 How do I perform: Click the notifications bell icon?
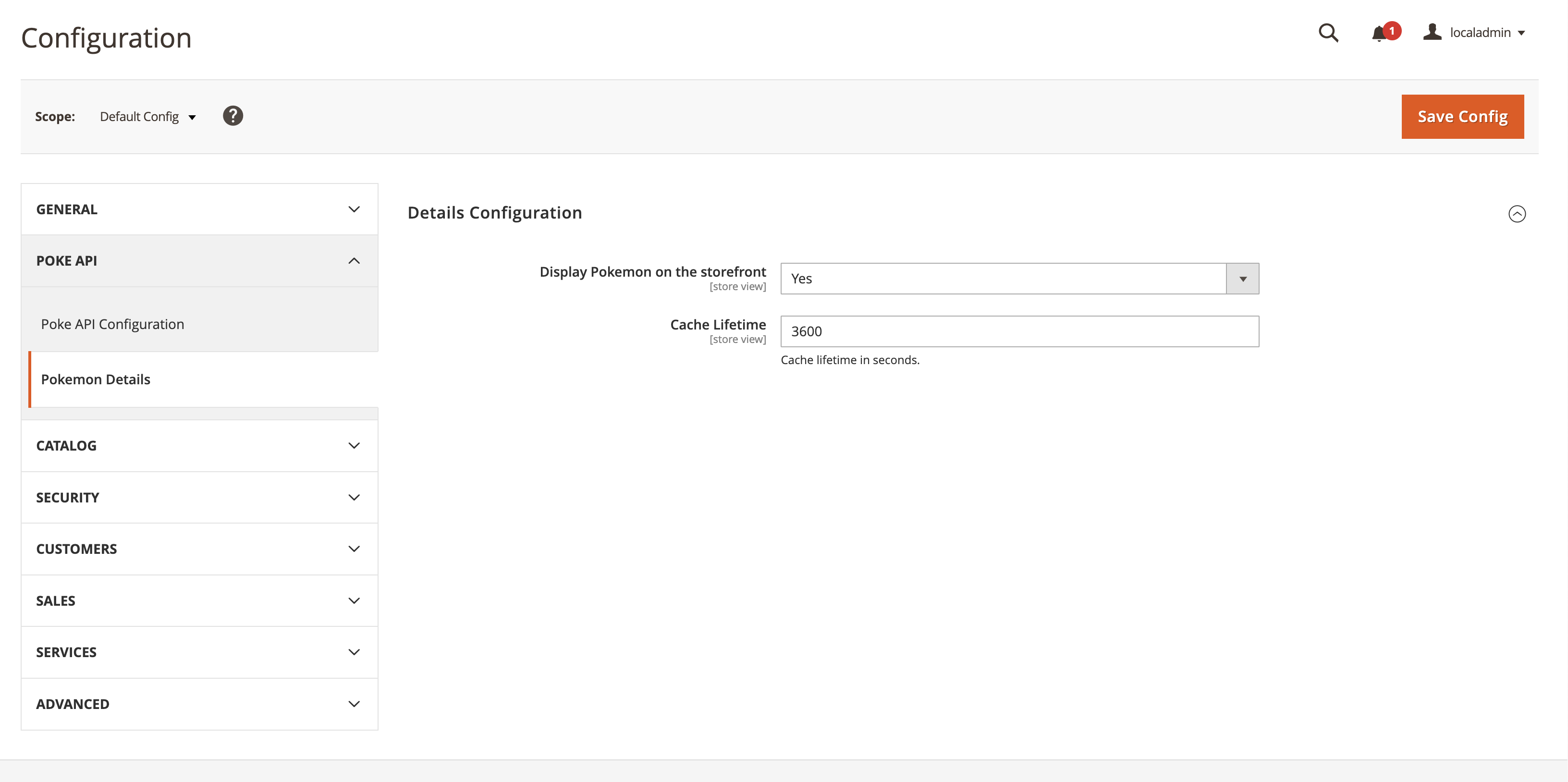[x=1383, y=32]
